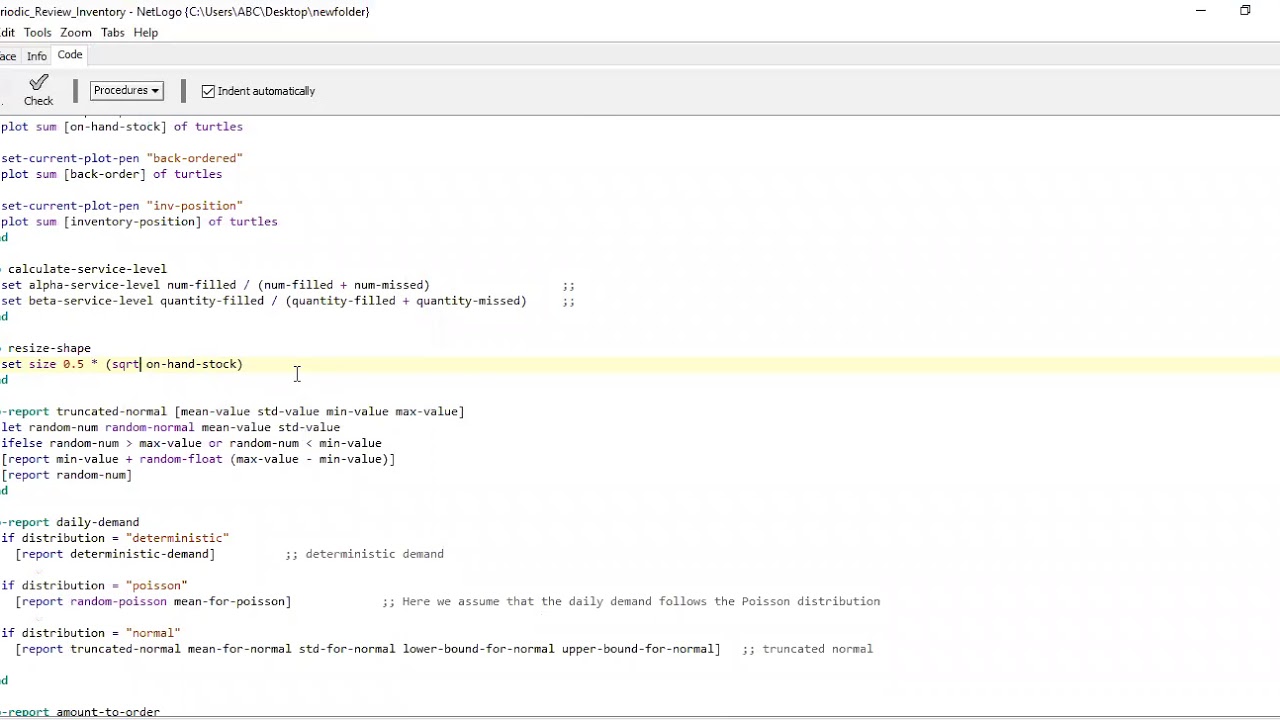Minimize the NetLogo window
The image size is (1280, 720).
pos(1201,11)
